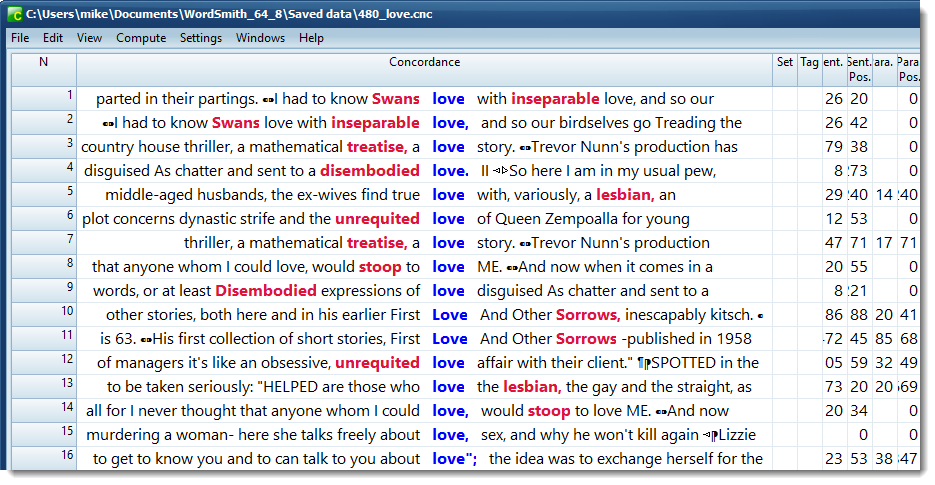This screenshot has height=485, width=935.
Task: Click line 'all for I never thought that anyone'
Action: tap(425, 410)
